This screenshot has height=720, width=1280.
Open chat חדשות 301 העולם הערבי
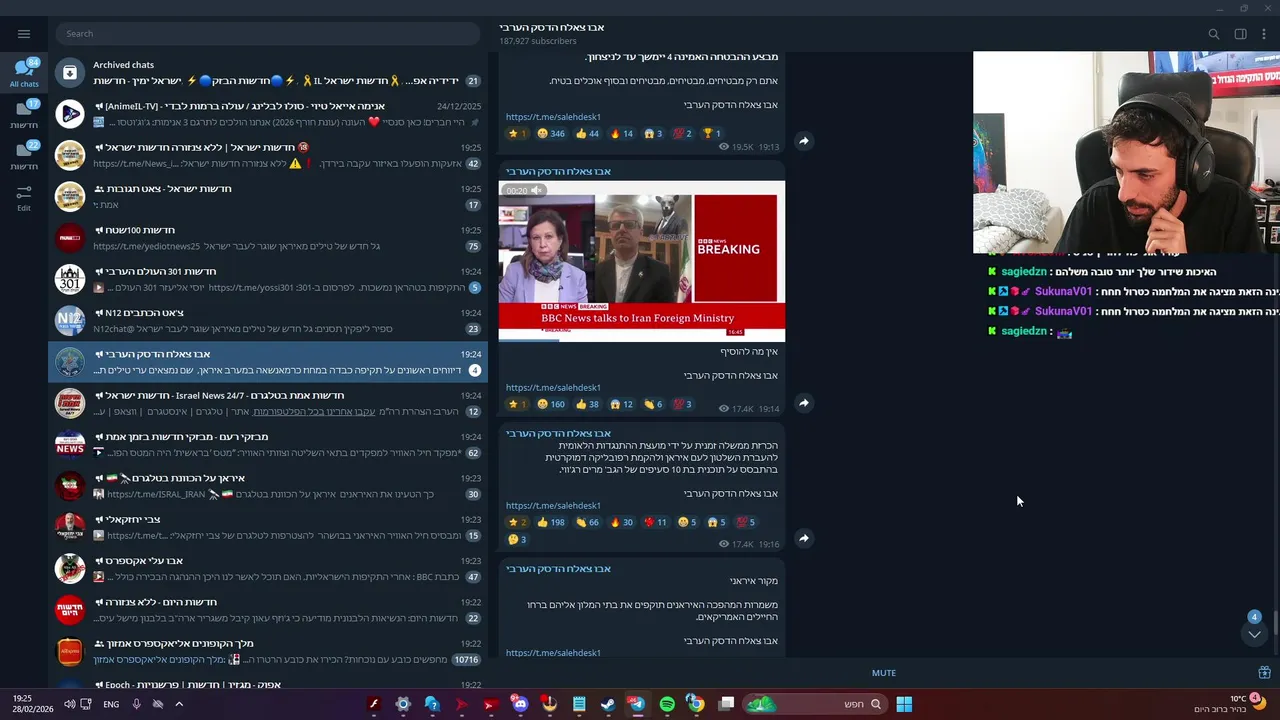point(268,279)
